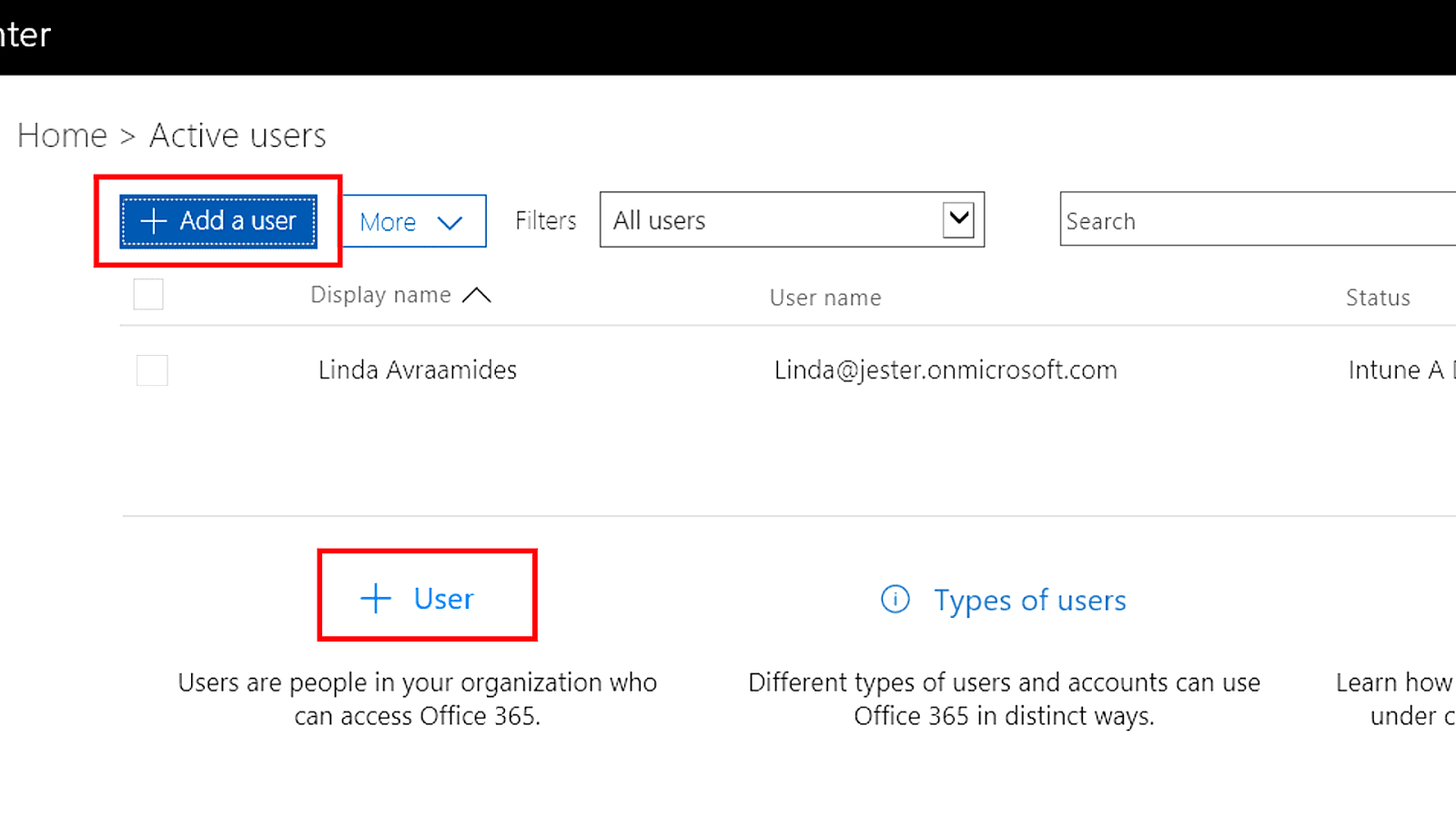Click the Status column header
The image size is (1456, 819).
(x=1378, y=297)
